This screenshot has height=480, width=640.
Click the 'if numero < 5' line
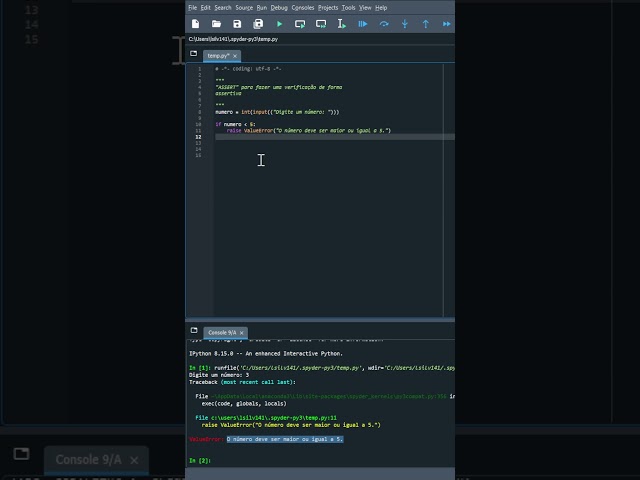point(236,124)
